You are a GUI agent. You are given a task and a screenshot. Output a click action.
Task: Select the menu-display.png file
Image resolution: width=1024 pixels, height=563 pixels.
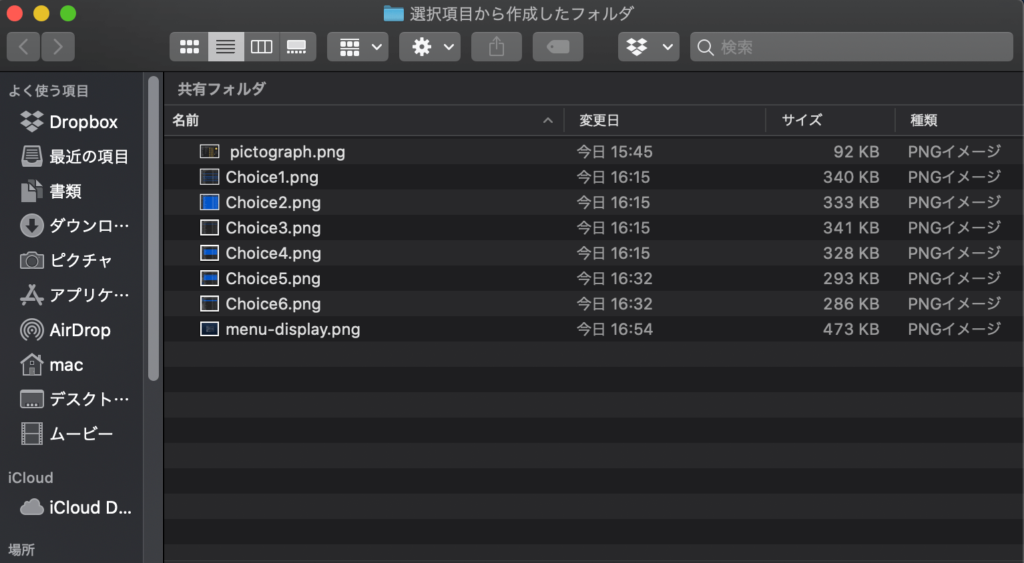coord(594,329)
